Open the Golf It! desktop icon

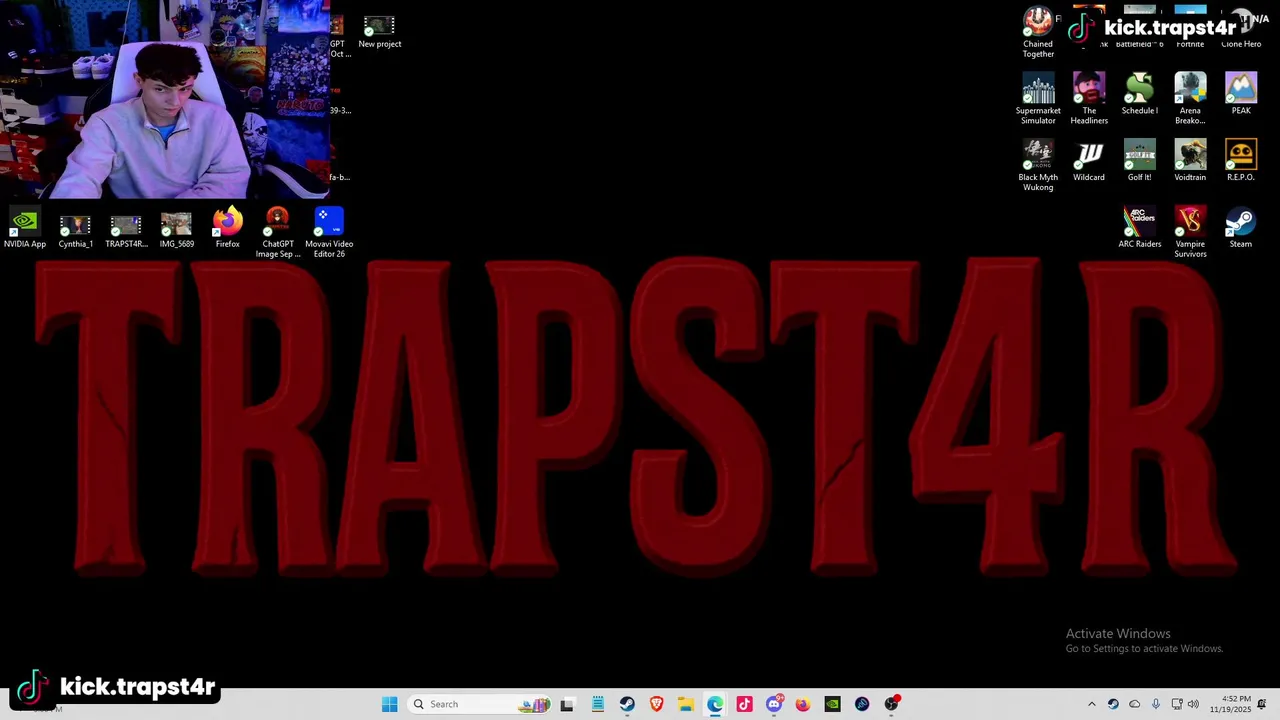pyautogui.click(x=1139, y=161)
